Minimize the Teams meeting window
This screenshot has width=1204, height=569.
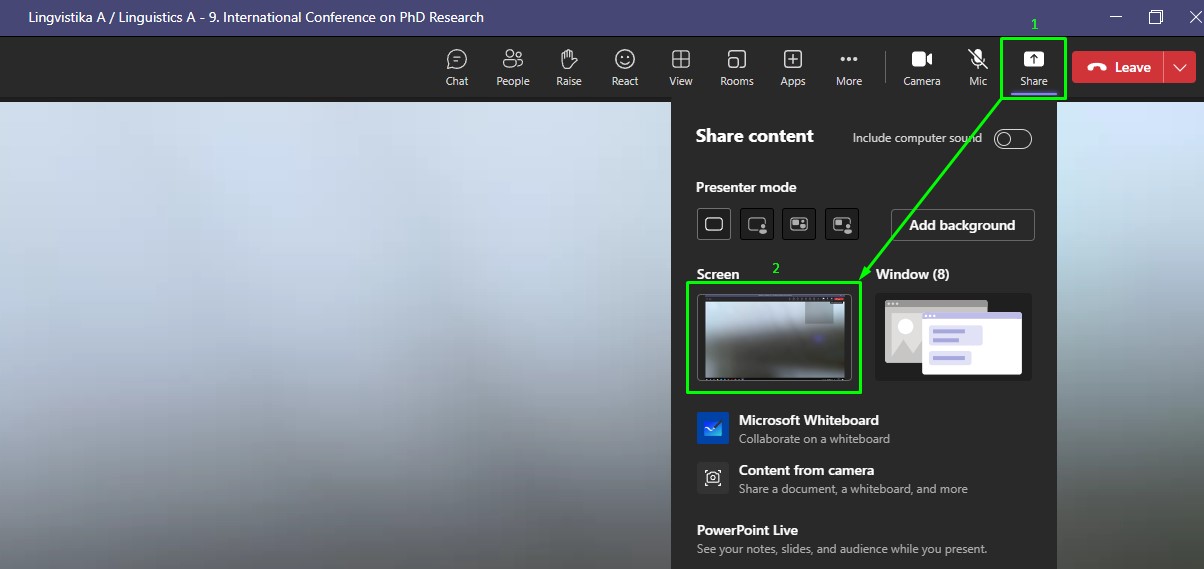1116,17
